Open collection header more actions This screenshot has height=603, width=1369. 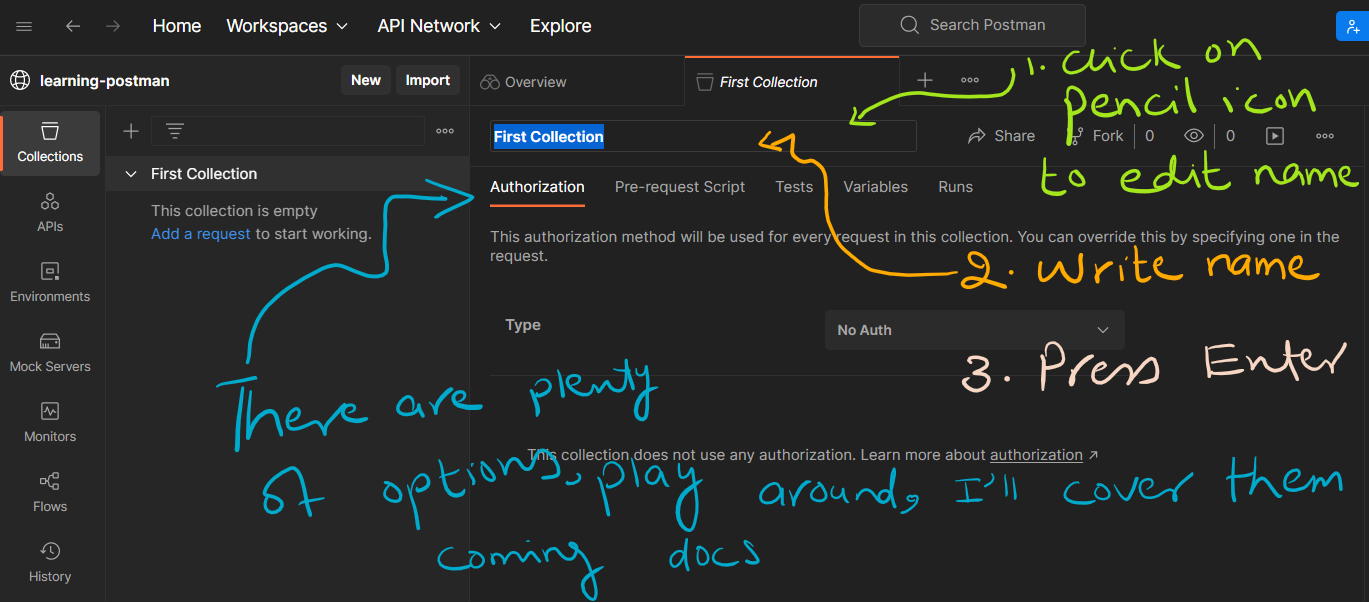coord(1325,136)
